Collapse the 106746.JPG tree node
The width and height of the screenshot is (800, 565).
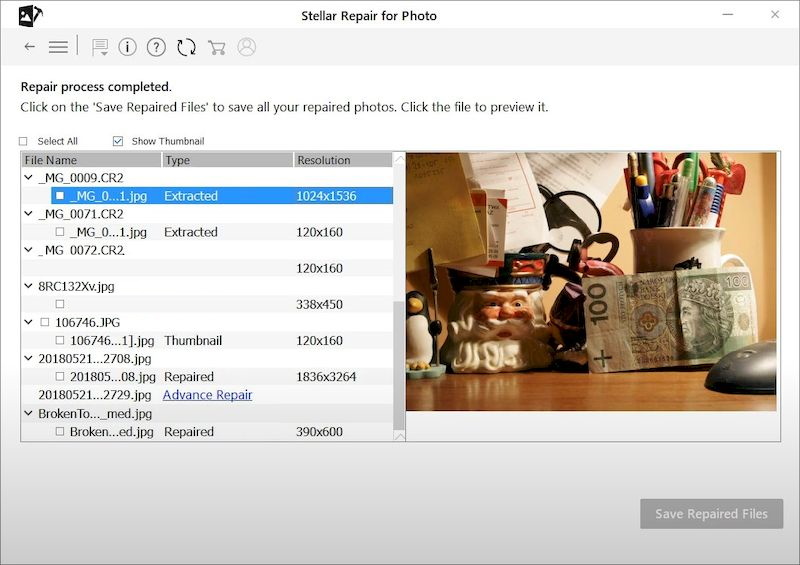tap(29, 322)
